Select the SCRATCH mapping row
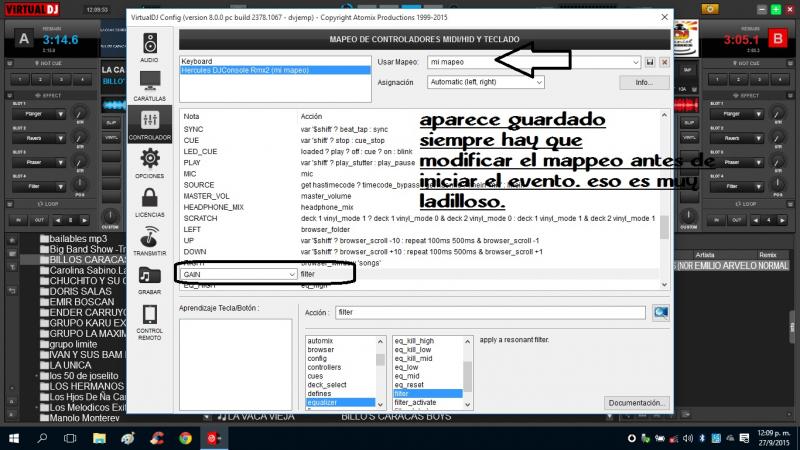The image size is (800, 450). 421,218
